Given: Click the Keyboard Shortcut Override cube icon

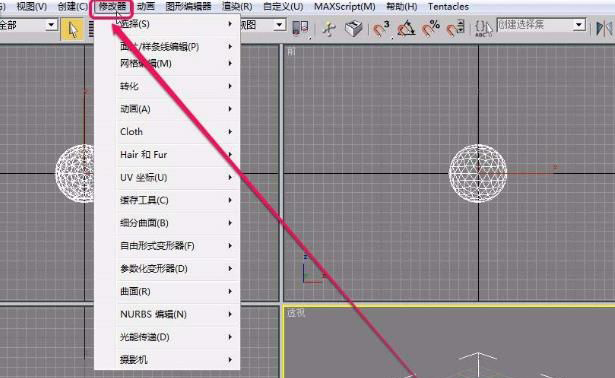Looking at the screenshot, I should (x=353, y=29).
